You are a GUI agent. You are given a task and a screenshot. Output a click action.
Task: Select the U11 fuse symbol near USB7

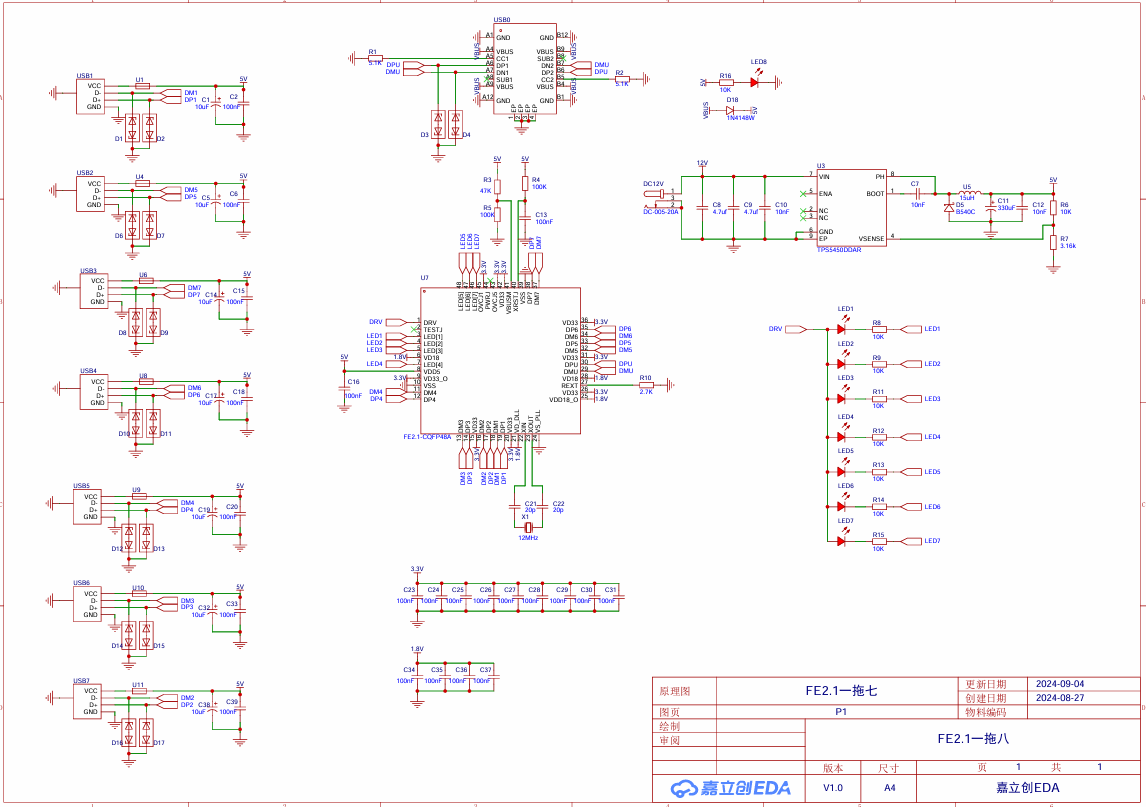(139, 691)
